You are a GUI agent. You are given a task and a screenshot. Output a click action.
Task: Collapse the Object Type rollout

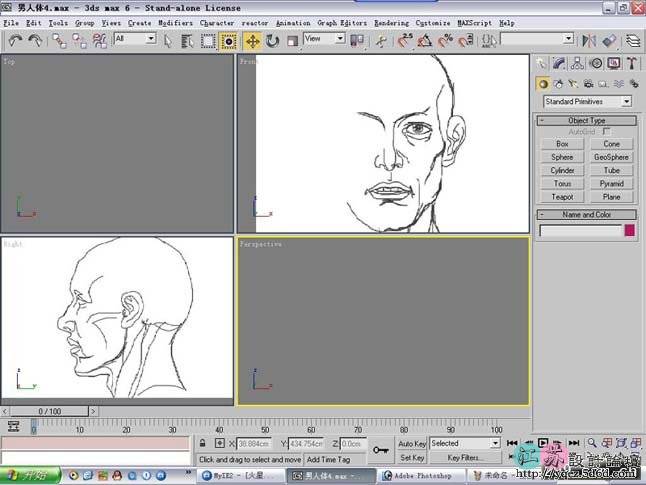[586, 120]
